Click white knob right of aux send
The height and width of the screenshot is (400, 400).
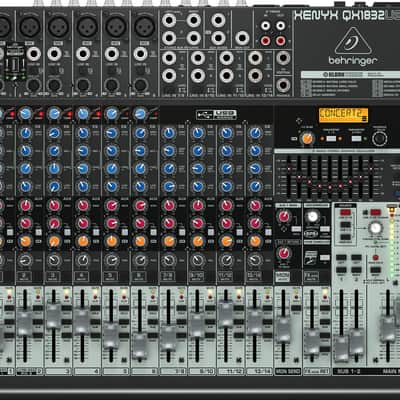click(312, 216)
